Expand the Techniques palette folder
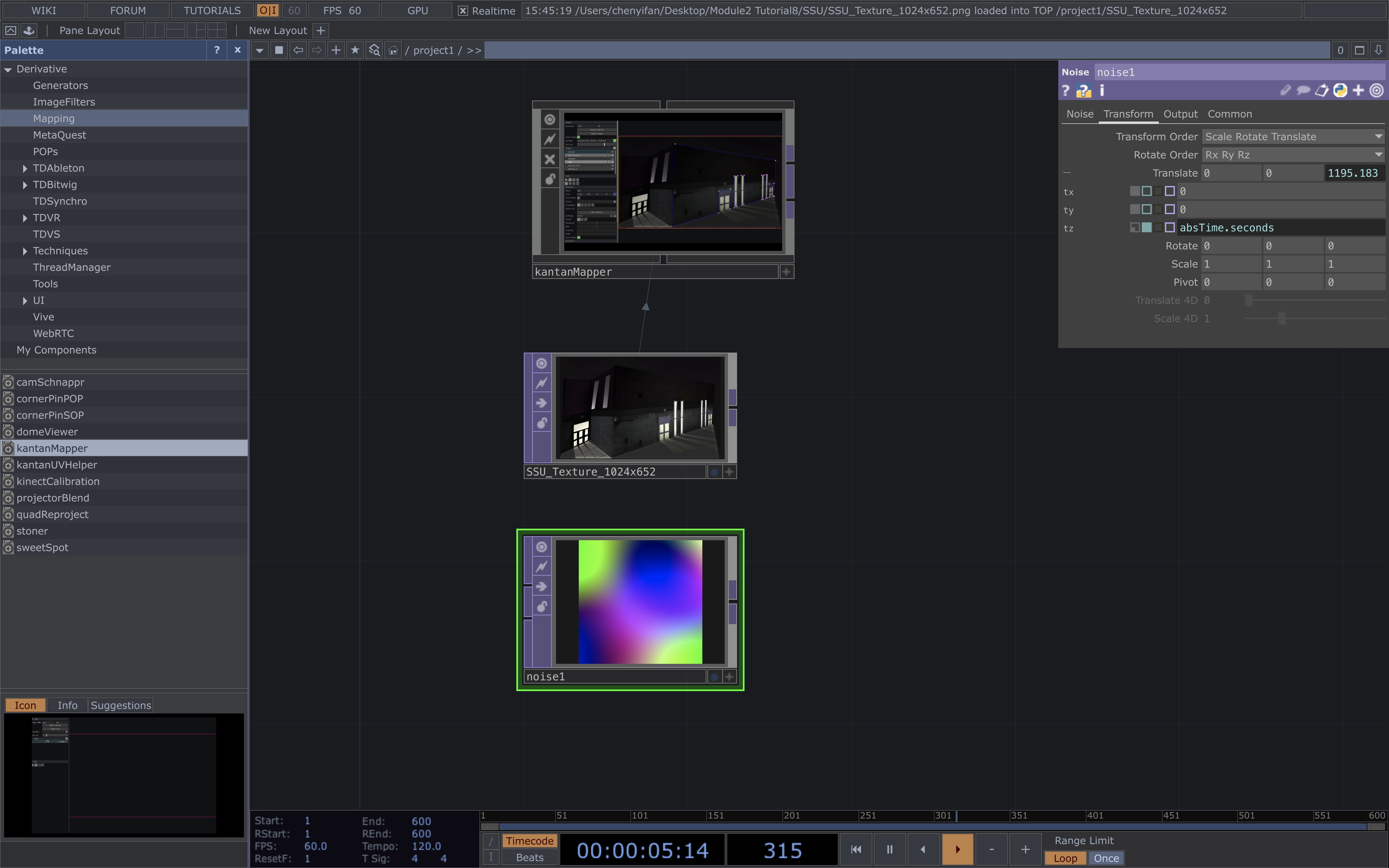1389x868 pixels. pyautogui.click(x=25, y=251)
